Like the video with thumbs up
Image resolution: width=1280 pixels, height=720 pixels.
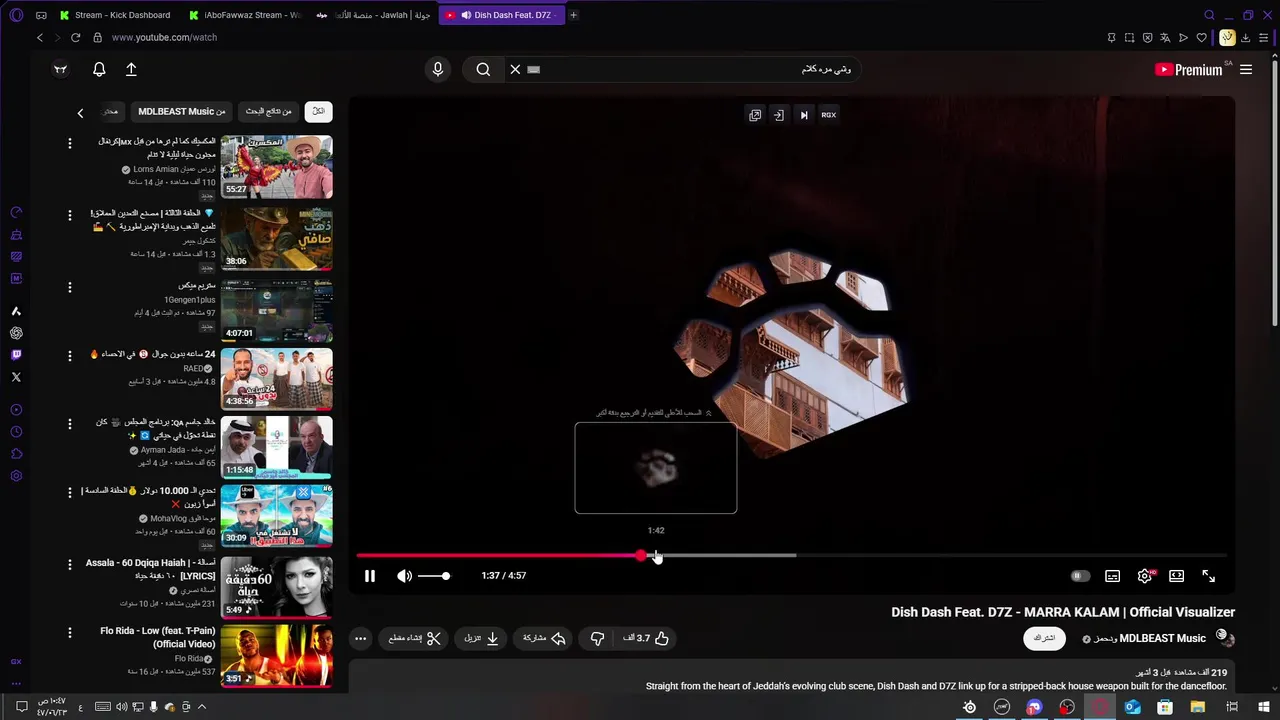646,638
